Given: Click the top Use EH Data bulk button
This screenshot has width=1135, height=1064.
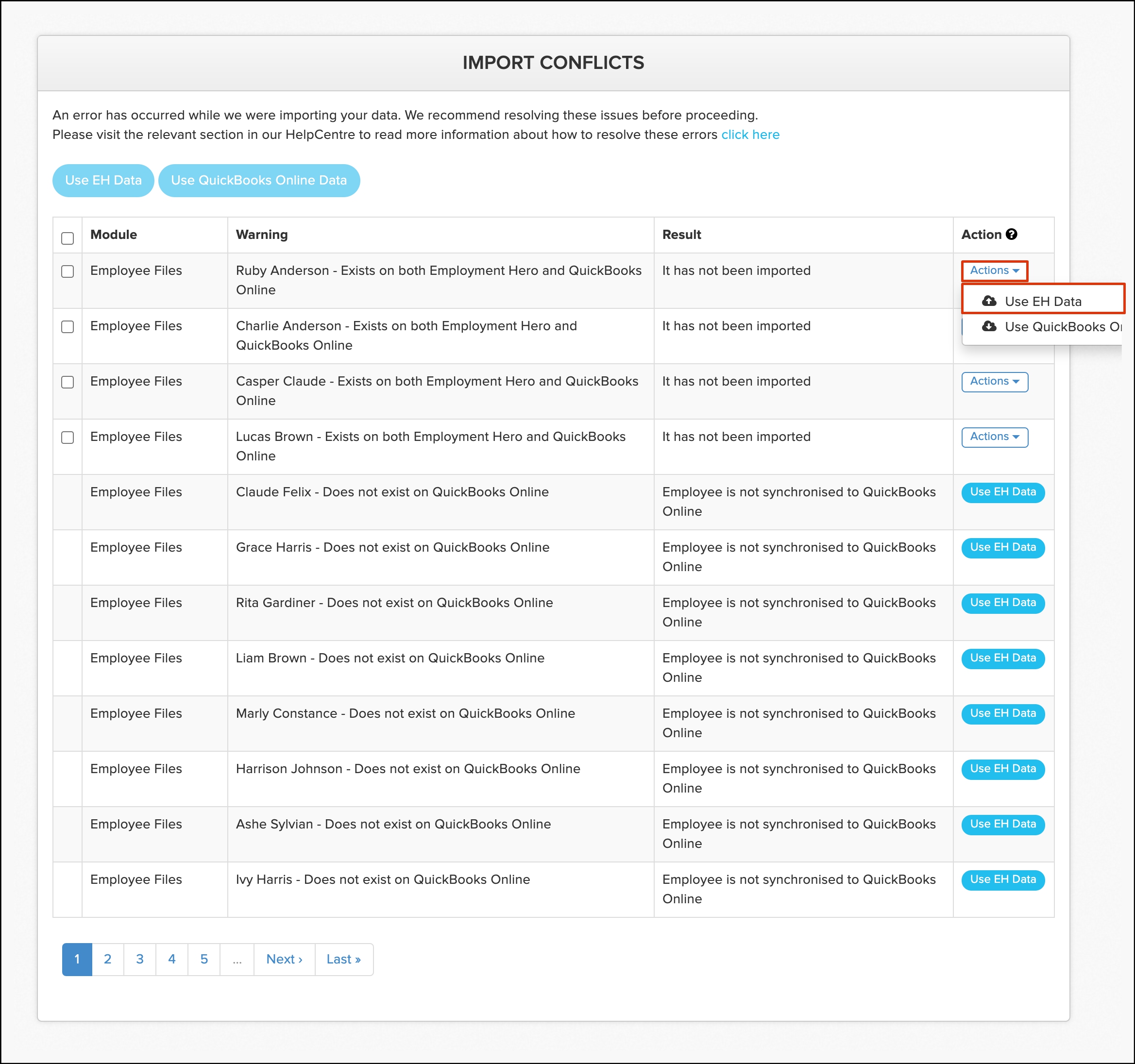Looking at the screenshot, I should [103, 180].
